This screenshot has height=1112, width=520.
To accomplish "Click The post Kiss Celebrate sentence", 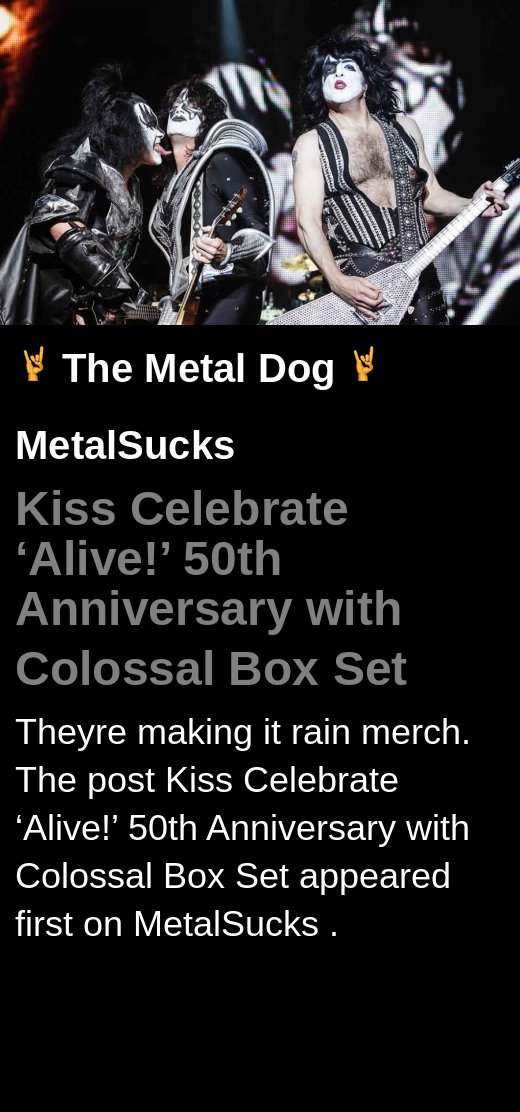I will tap(206, 780).
